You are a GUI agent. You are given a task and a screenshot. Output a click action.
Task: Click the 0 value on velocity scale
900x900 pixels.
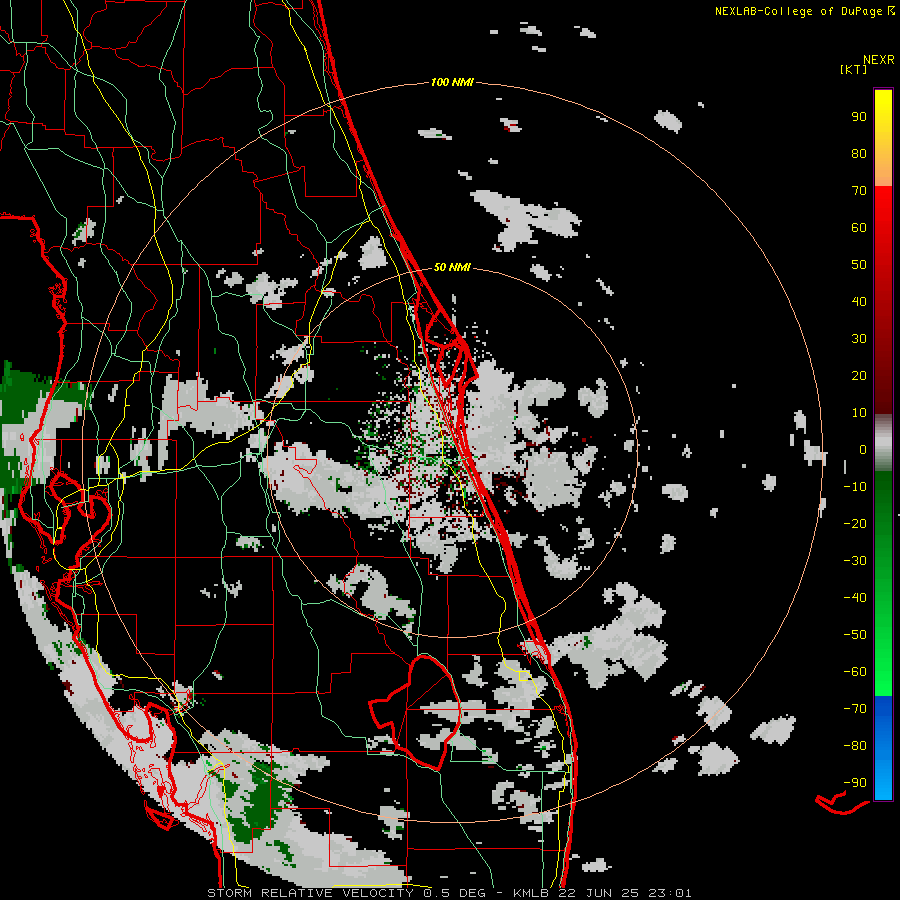(x=863, y=450)
